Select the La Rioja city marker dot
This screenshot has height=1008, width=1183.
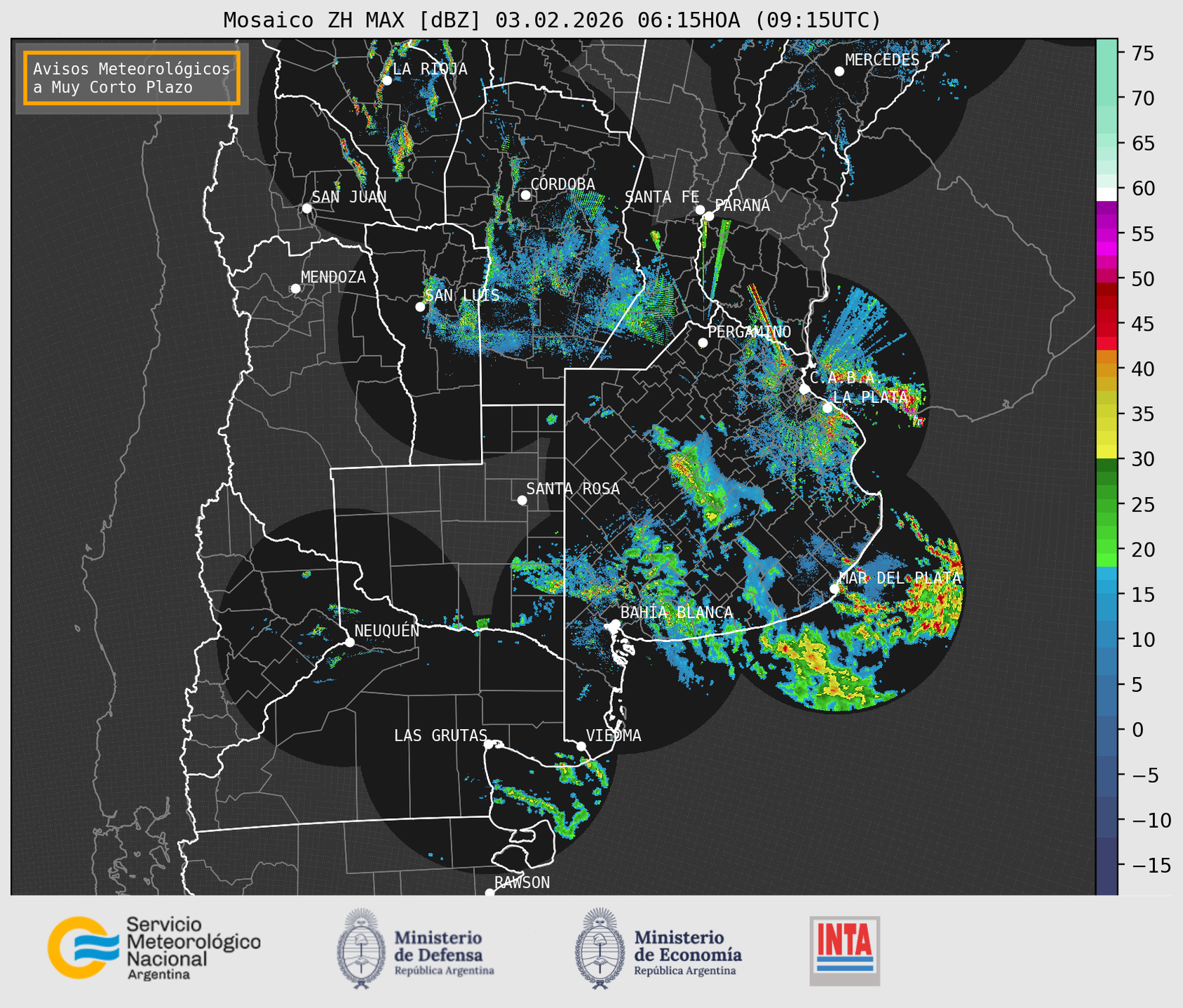[386, 80]
